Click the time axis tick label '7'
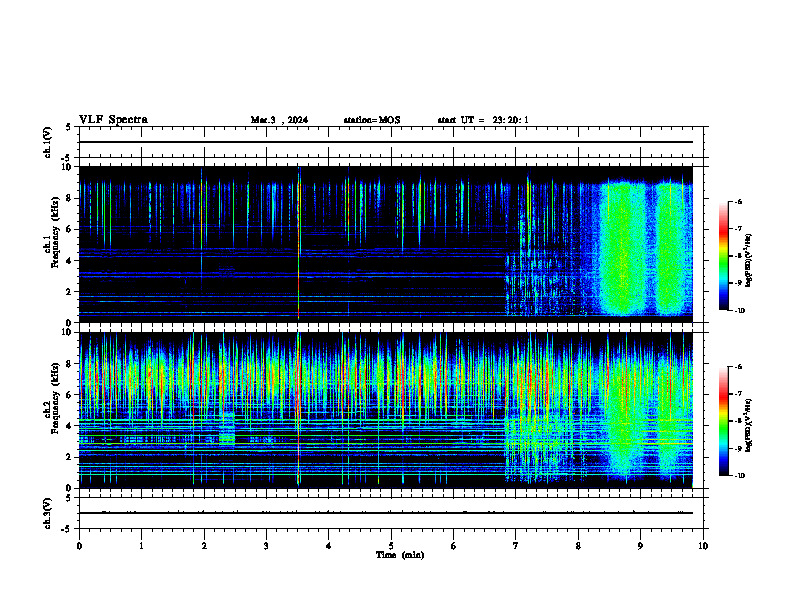Screen dimensions: 792x612 [x=516, y=546]
